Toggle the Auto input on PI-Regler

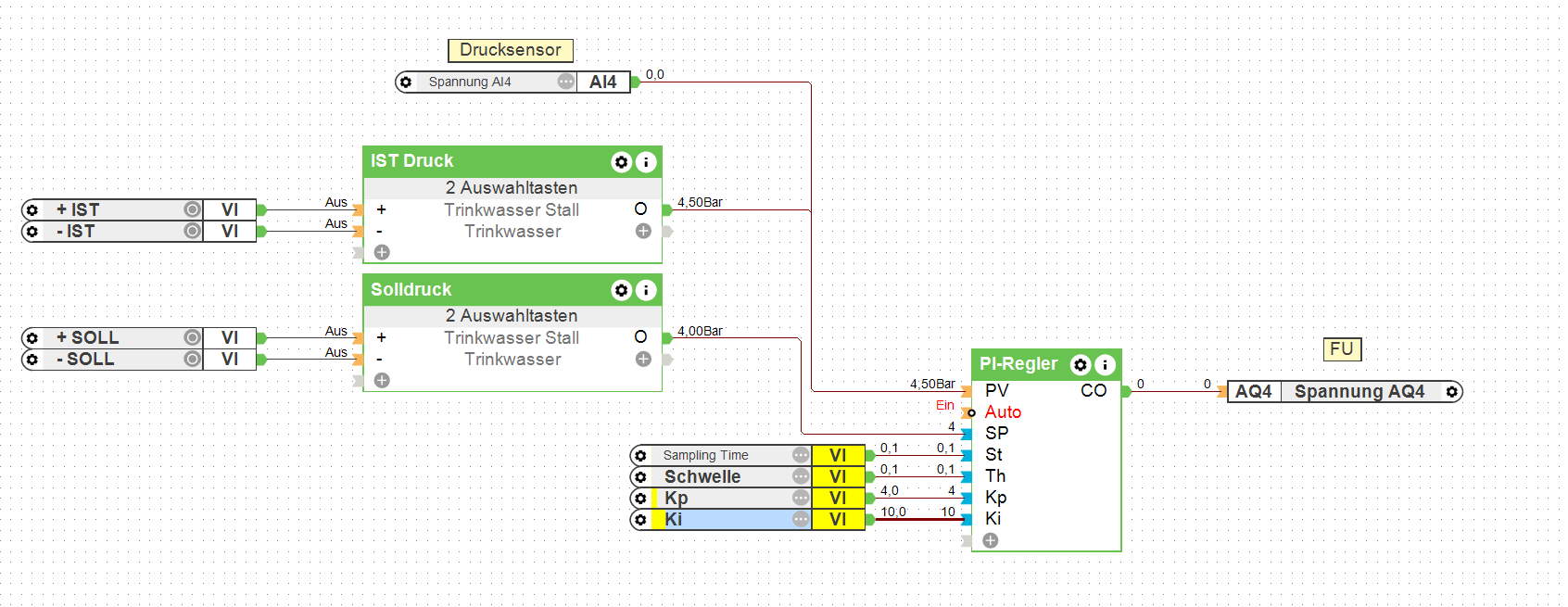970,412
